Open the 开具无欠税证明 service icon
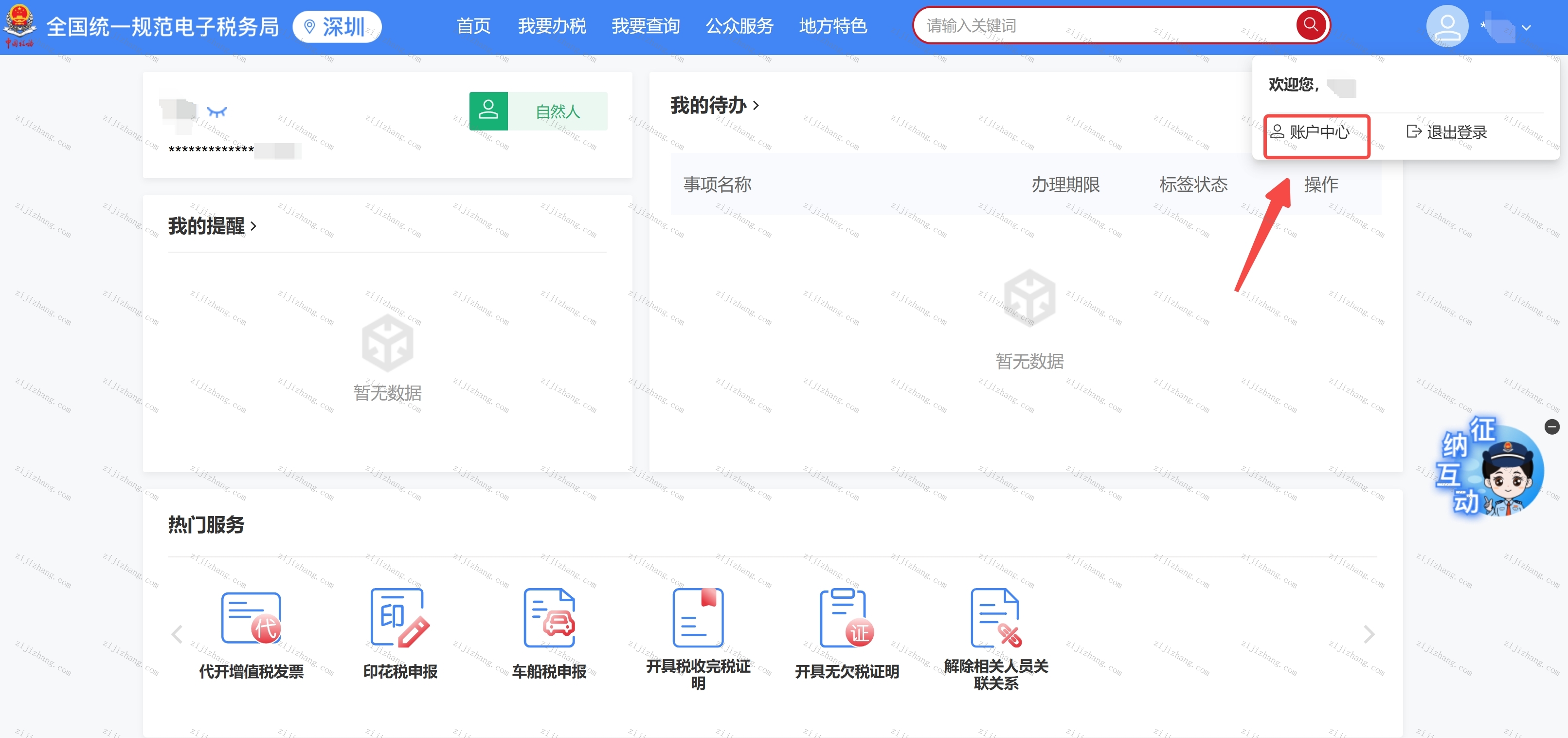Screen dimensions: 1568x738 [847, 617]
